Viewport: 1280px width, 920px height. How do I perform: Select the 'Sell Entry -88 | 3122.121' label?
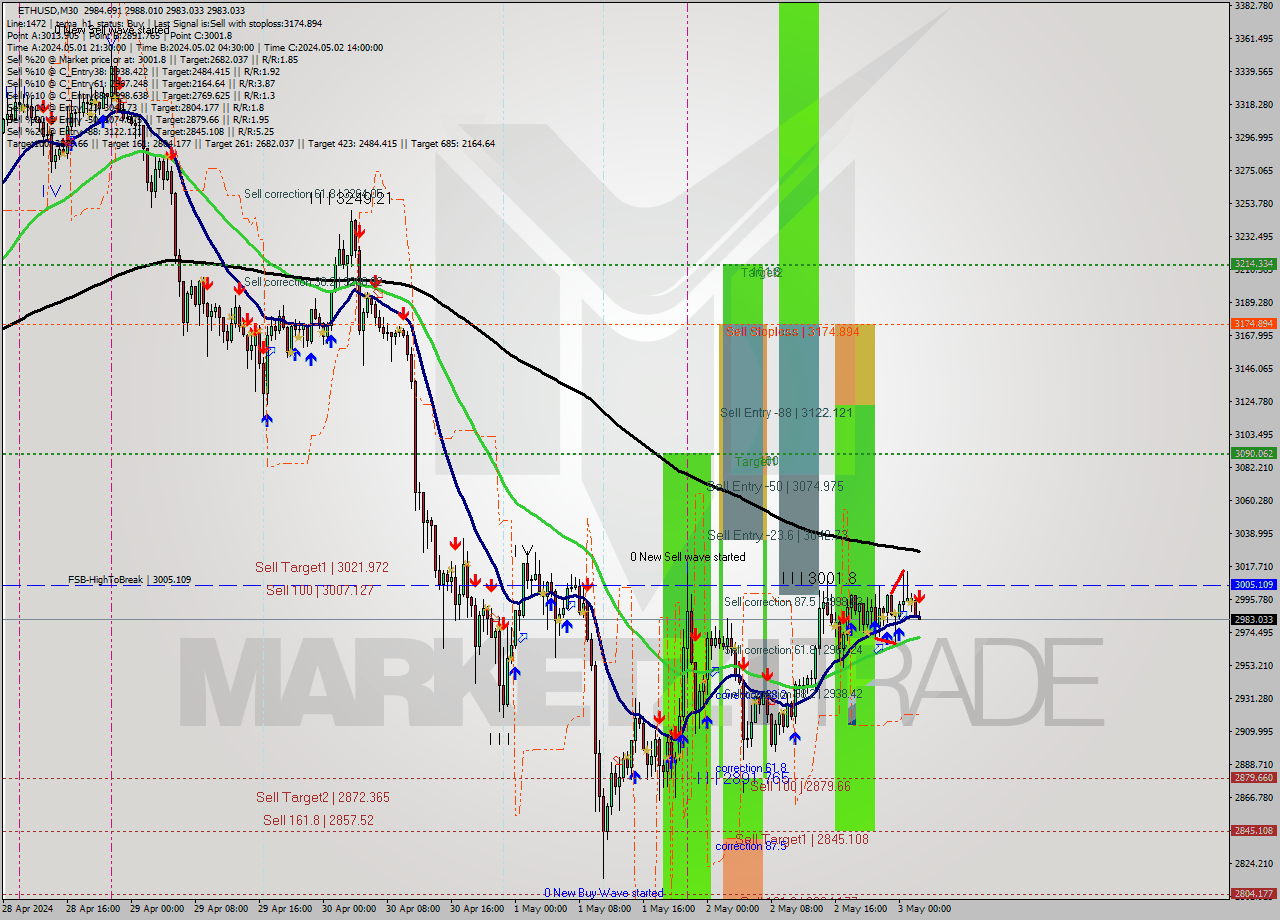tap(786, 412)
